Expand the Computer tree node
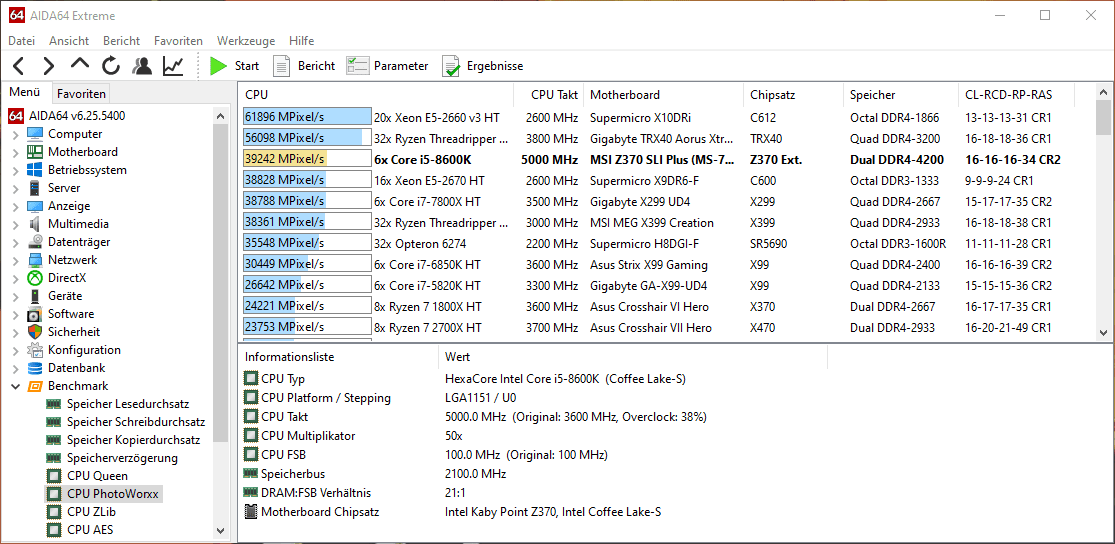The height and width of the screenshot is (544, 1115). (x=15, y=134)
